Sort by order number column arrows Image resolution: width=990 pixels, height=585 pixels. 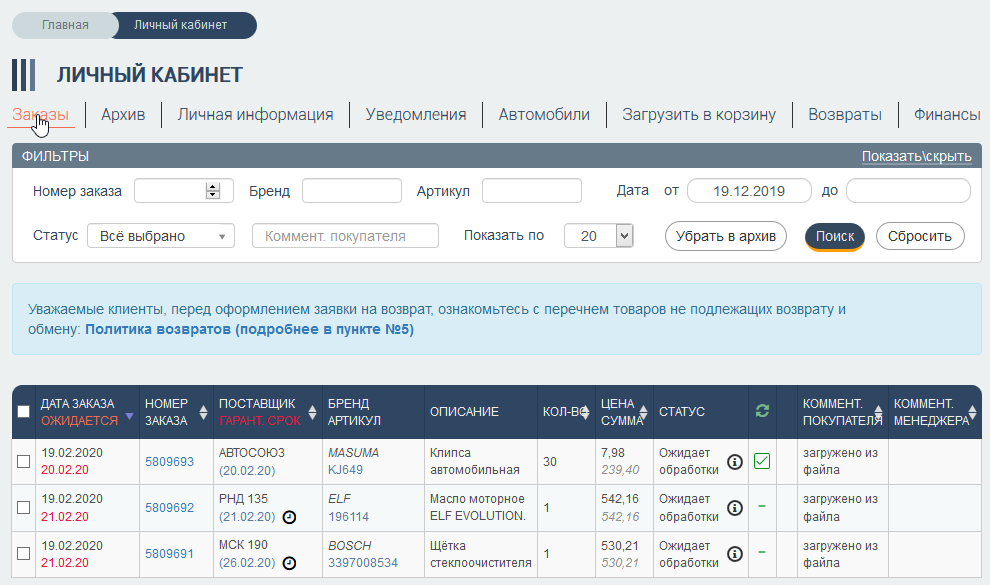(x=205, y=412)
